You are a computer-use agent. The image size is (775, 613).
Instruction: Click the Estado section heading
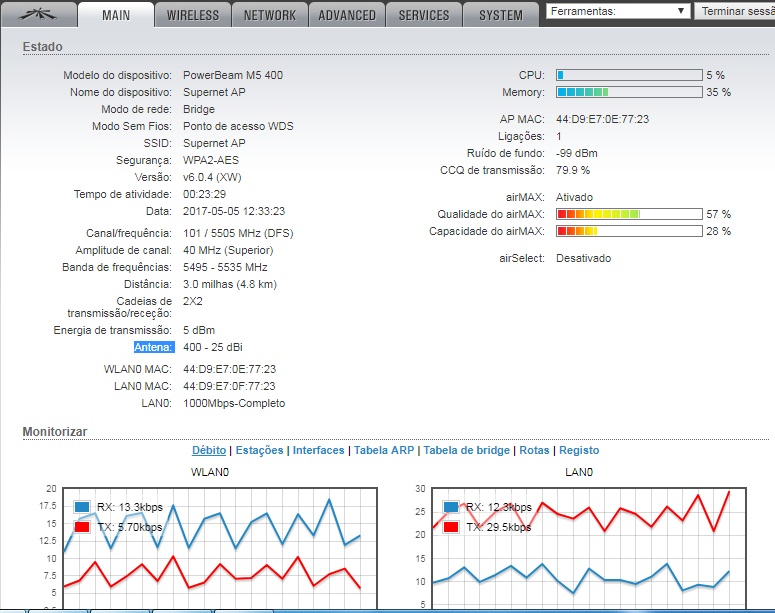pyautogui.click(x=43, y=47)
